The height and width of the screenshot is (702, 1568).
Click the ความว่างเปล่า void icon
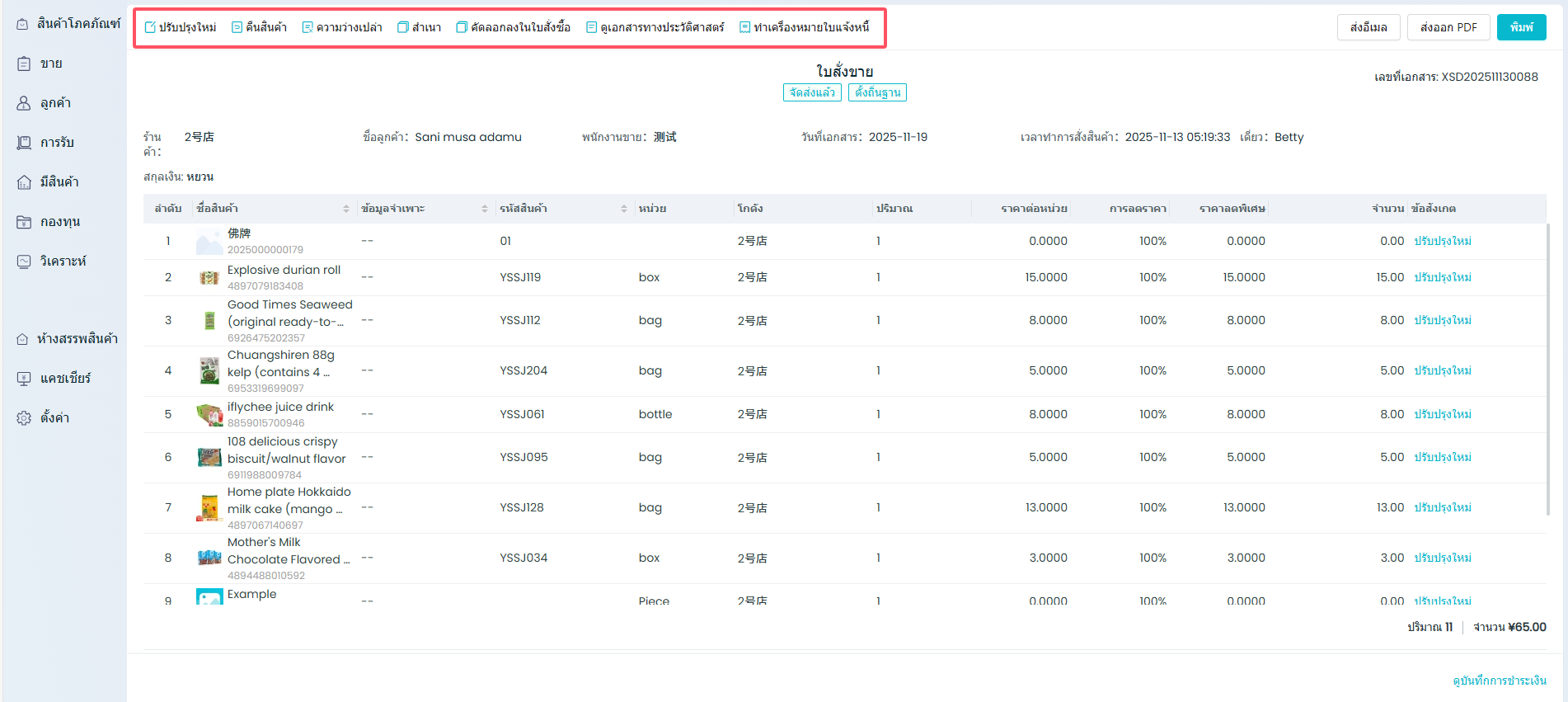(307, 27)
